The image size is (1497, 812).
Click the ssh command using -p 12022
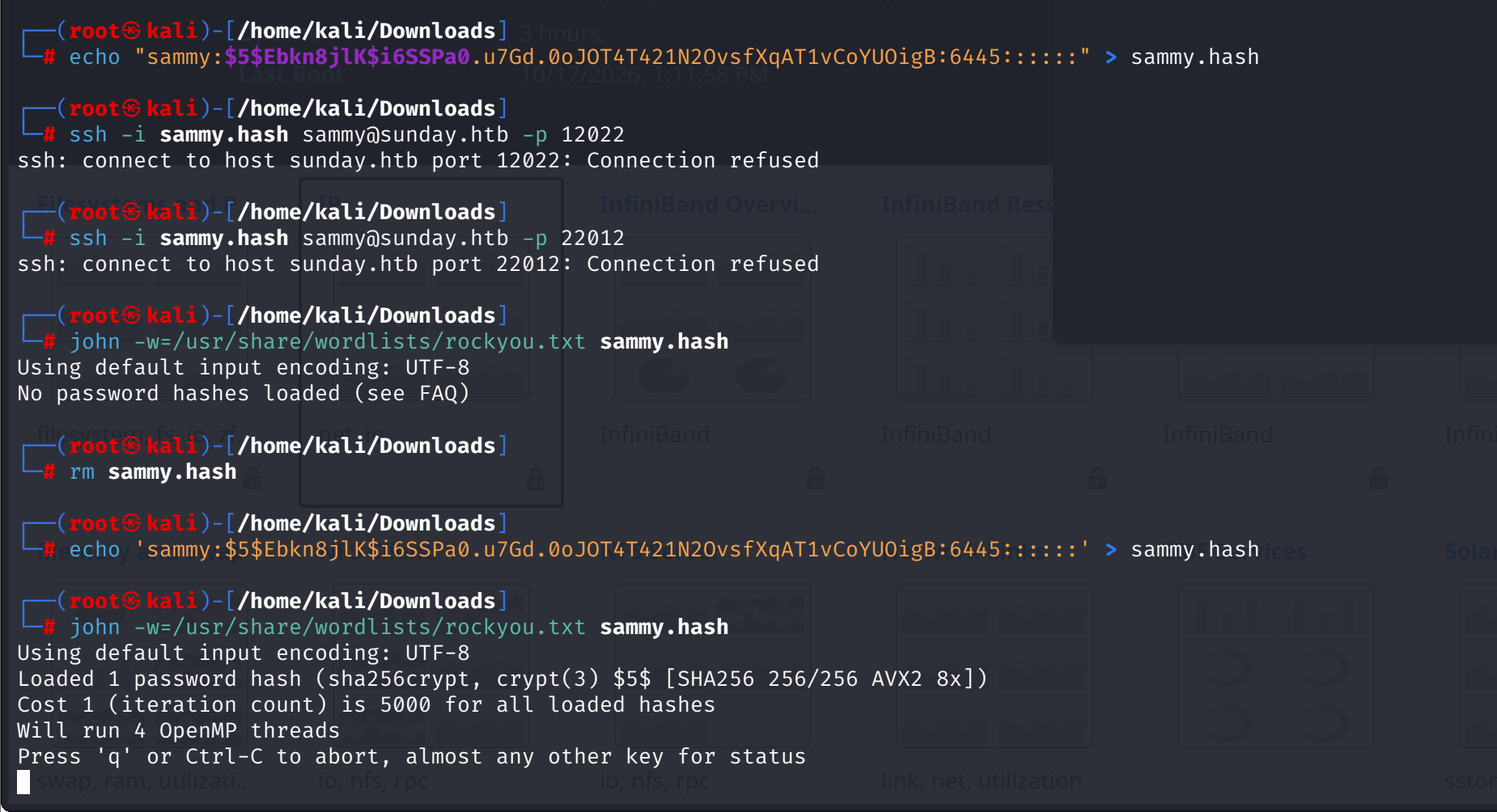(347, 135)
